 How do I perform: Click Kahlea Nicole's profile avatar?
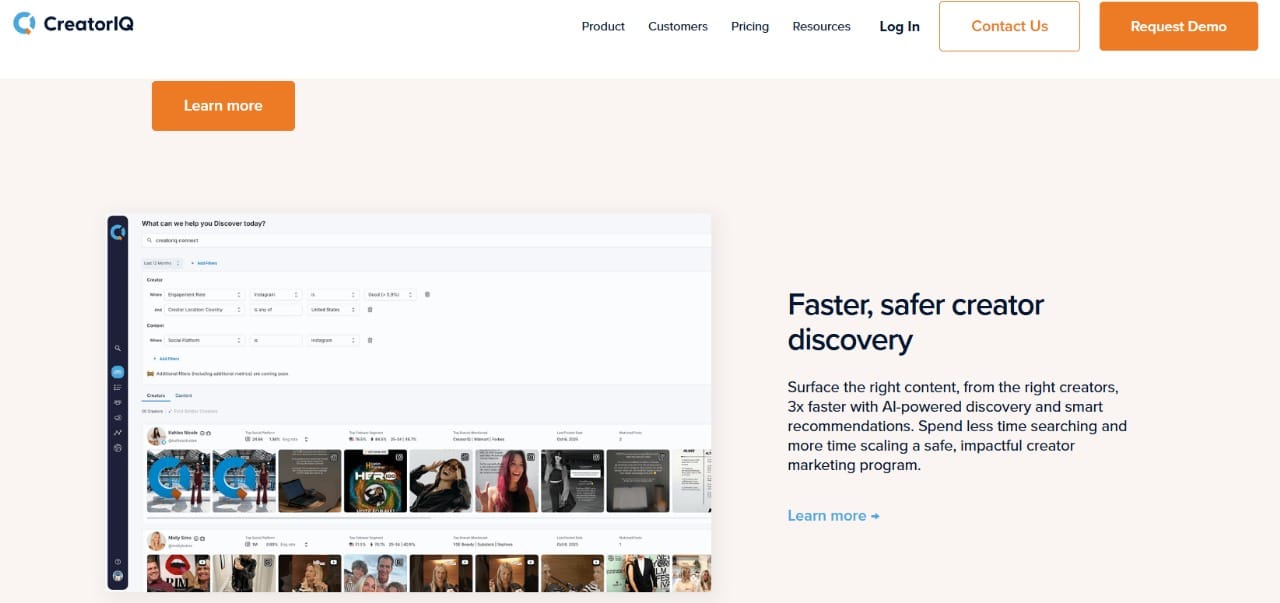click(156, 435)
